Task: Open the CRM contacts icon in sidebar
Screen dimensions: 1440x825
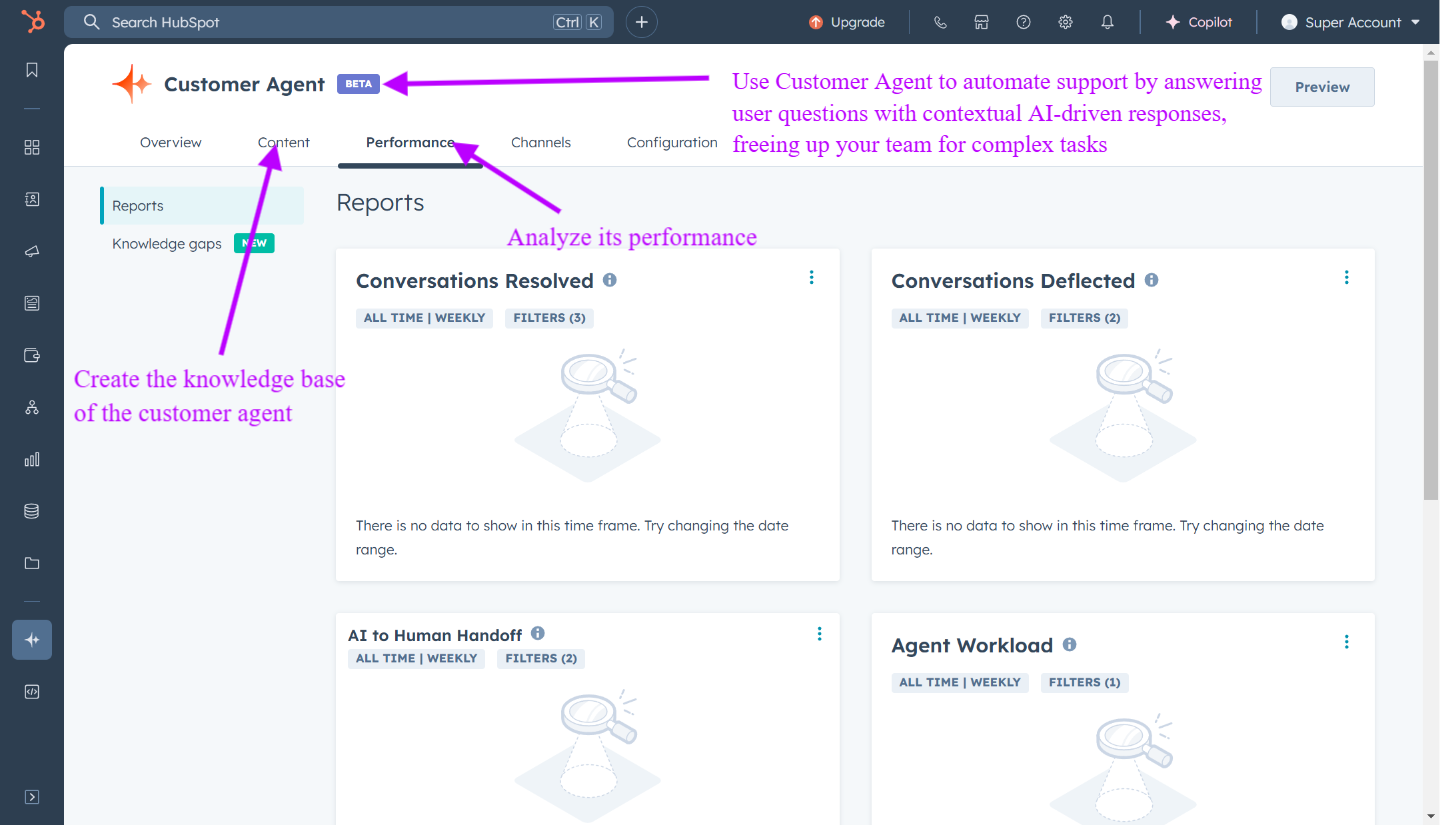Action: (31, 199)
